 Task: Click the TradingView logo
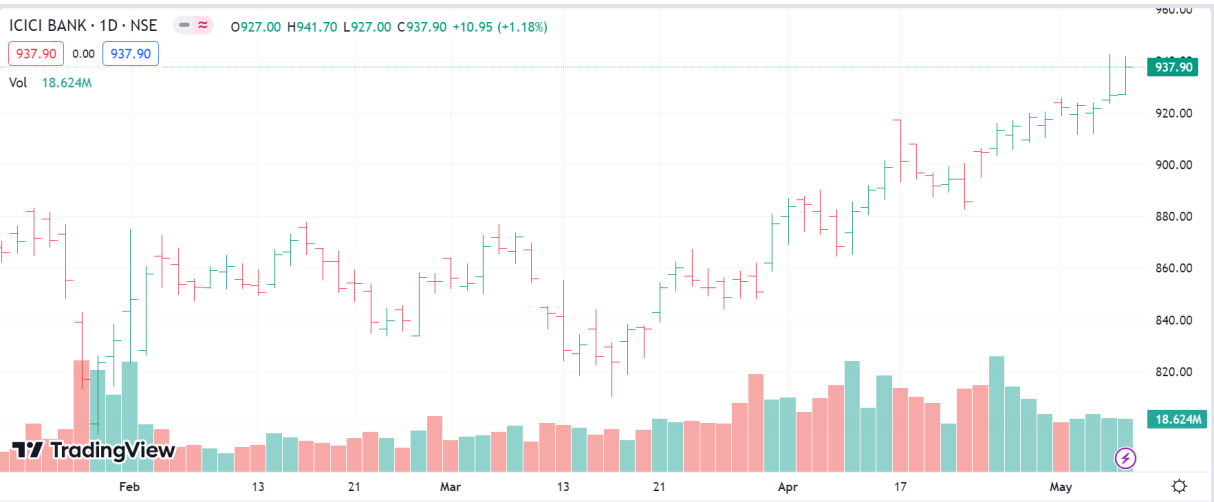(x=92, y=450)
